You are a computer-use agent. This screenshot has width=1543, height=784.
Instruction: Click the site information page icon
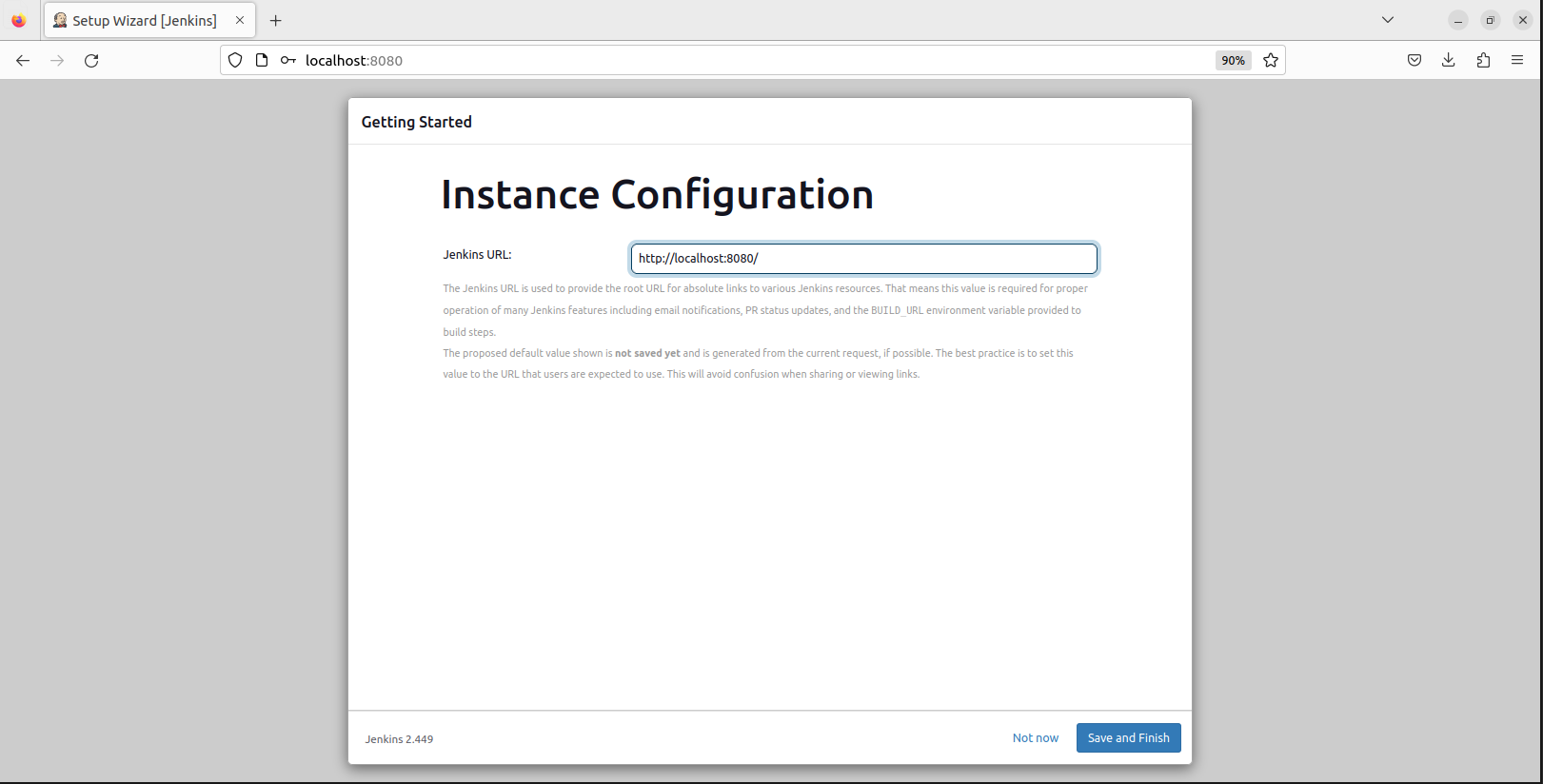tap(262, 61)
